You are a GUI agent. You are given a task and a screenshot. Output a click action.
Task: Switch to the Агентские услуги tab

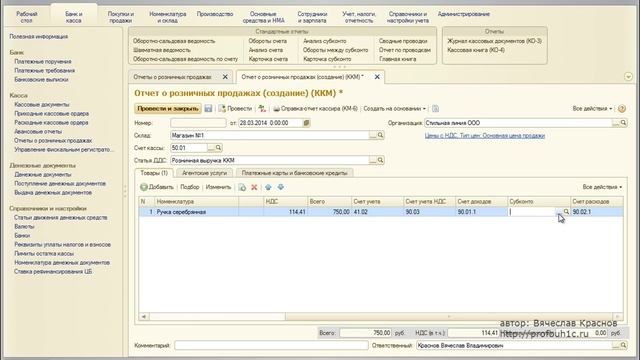204,173
